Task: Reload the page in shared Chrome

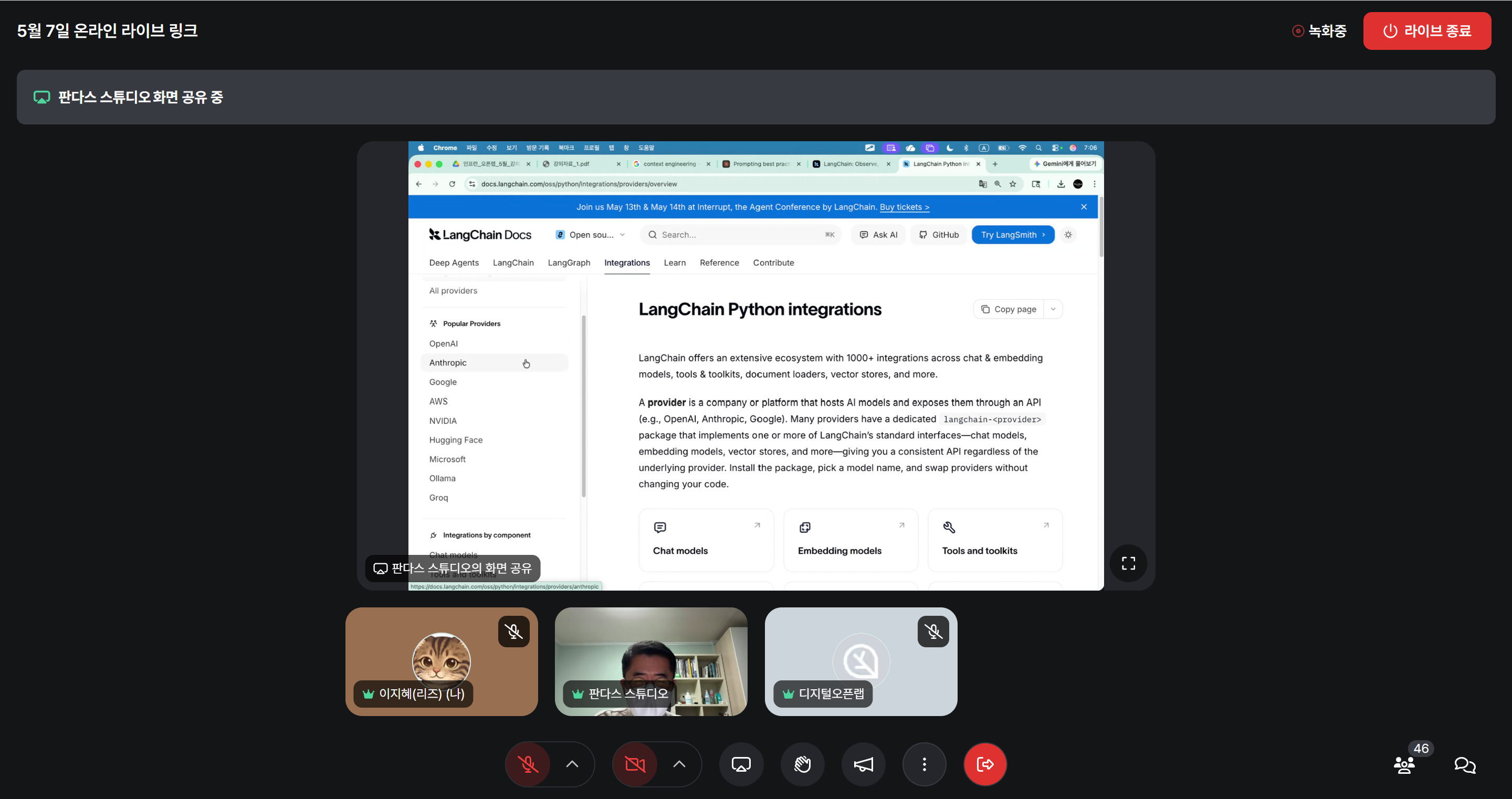Action: coord(452,184)
